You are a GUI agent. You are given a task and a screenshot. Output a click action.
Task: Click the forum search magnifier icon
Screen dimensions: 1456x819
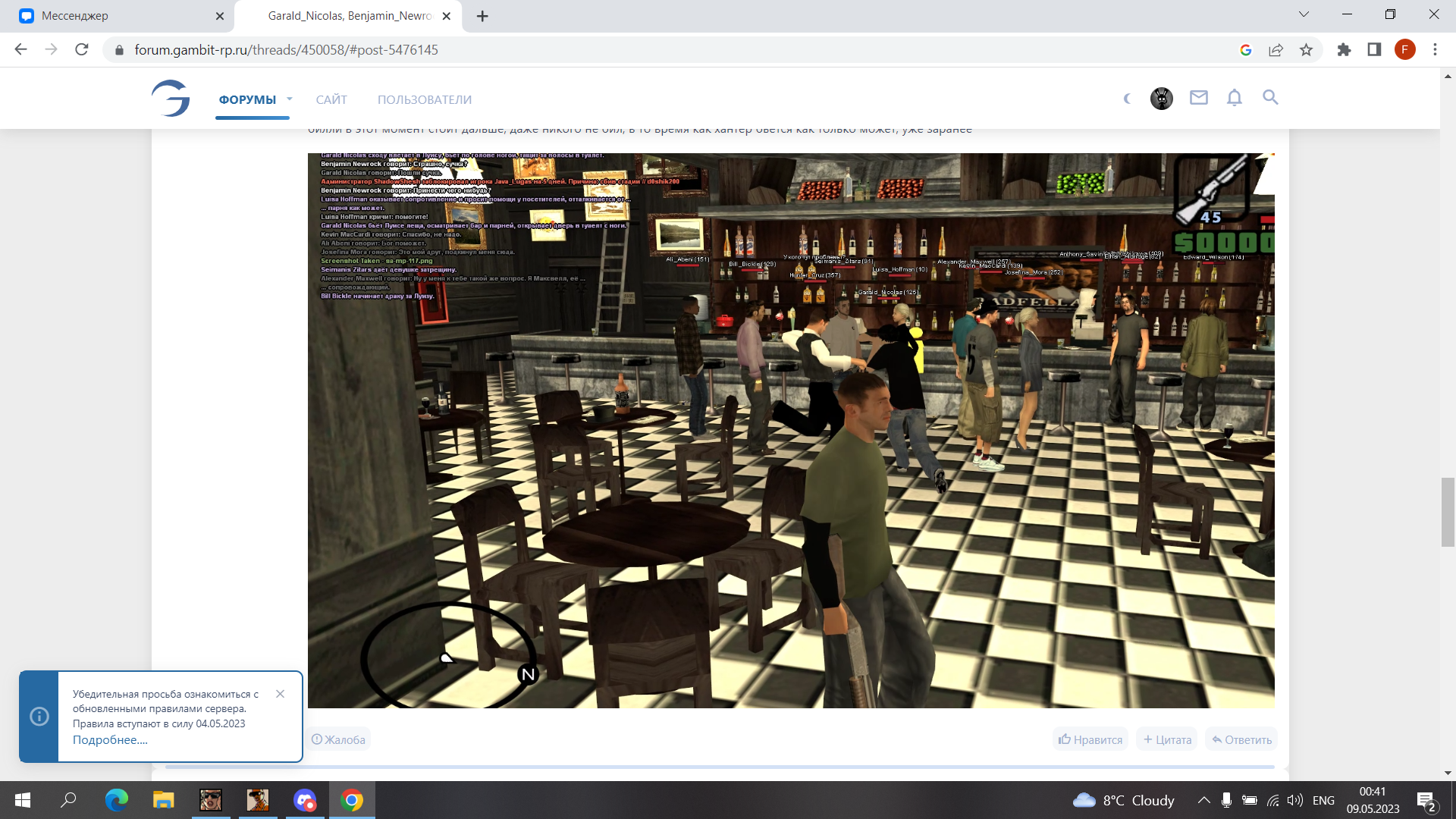pos(1270,98)
